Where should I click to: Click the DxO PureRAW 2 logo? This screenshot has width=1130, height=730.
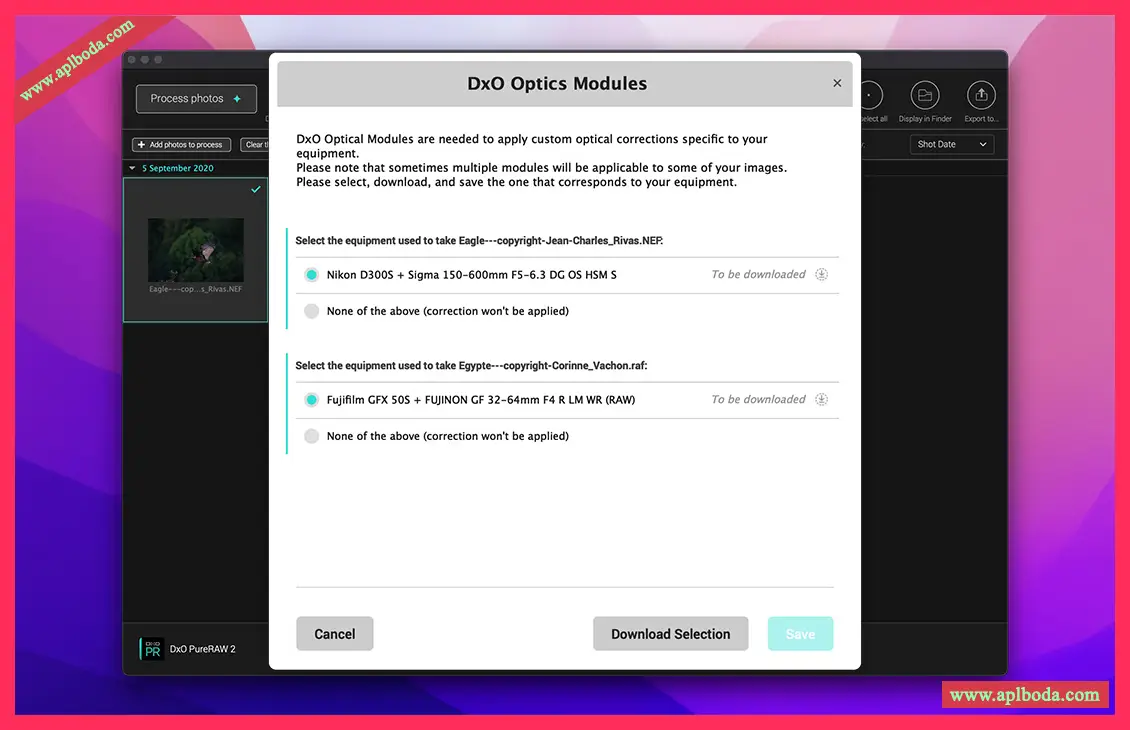151,649
